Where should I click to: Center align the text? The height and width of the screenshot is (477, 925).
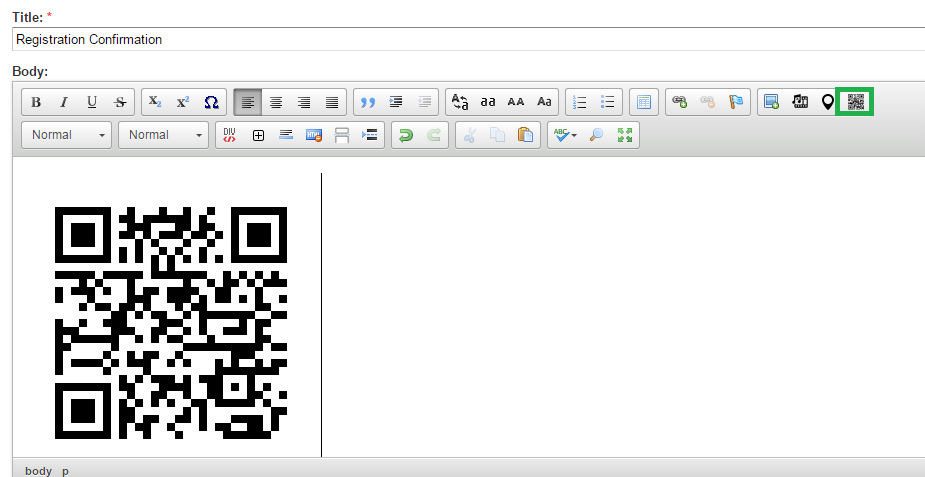coord(275,102)
